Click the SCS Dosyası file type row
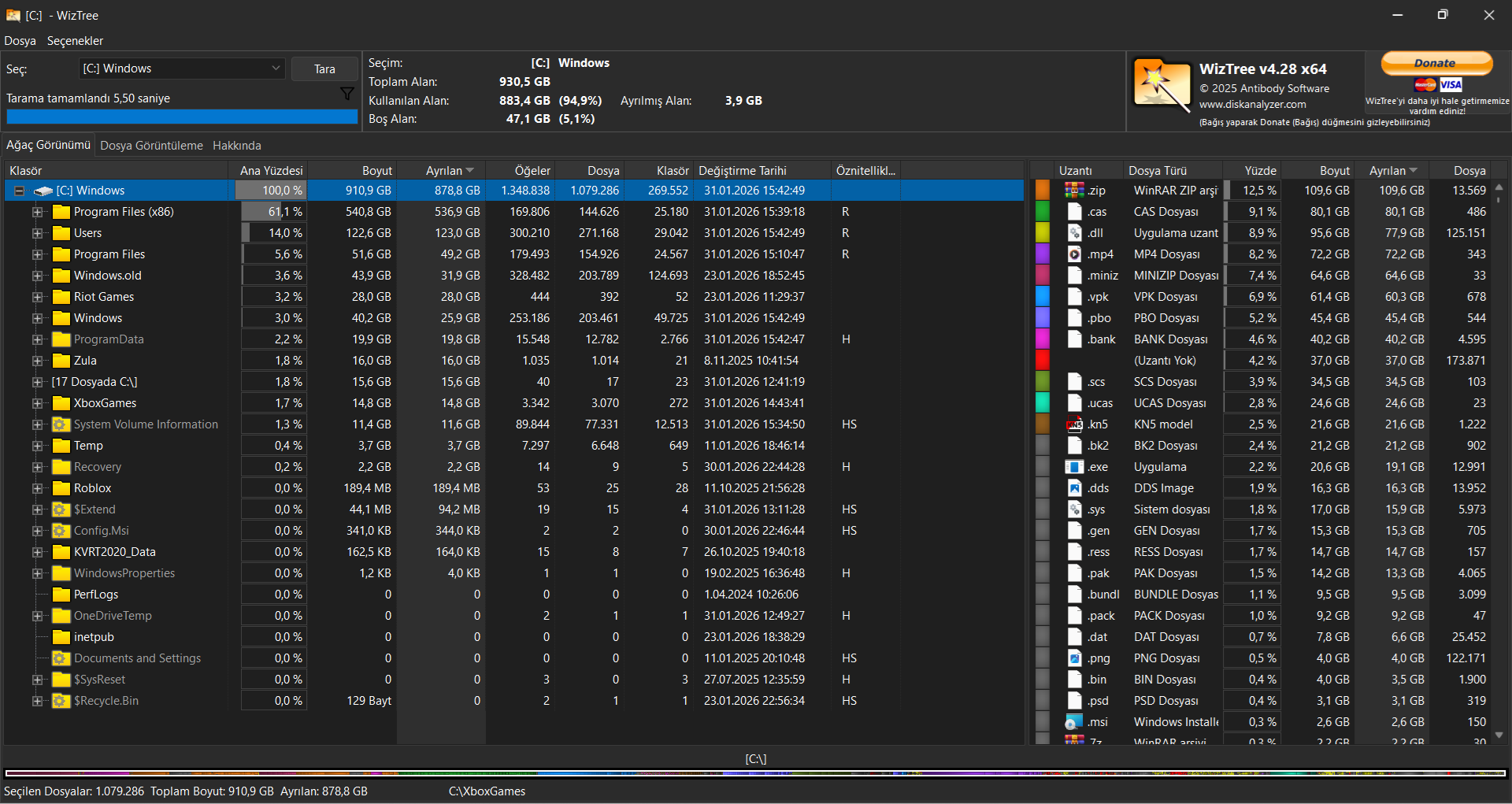1512x804 pixels. click(1263, 382)
